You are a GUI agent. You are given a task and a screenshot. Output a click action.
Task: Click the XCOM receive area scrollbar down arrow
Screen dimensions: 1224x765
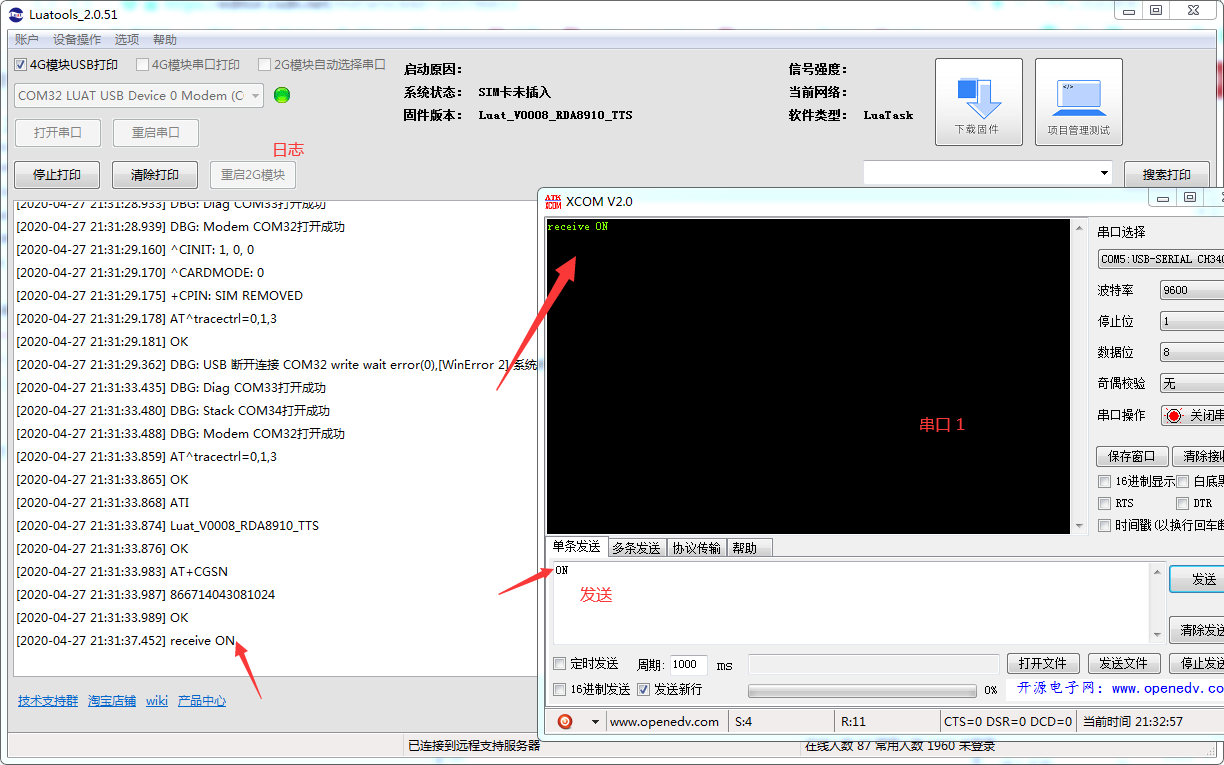[x=1078, y=525]
